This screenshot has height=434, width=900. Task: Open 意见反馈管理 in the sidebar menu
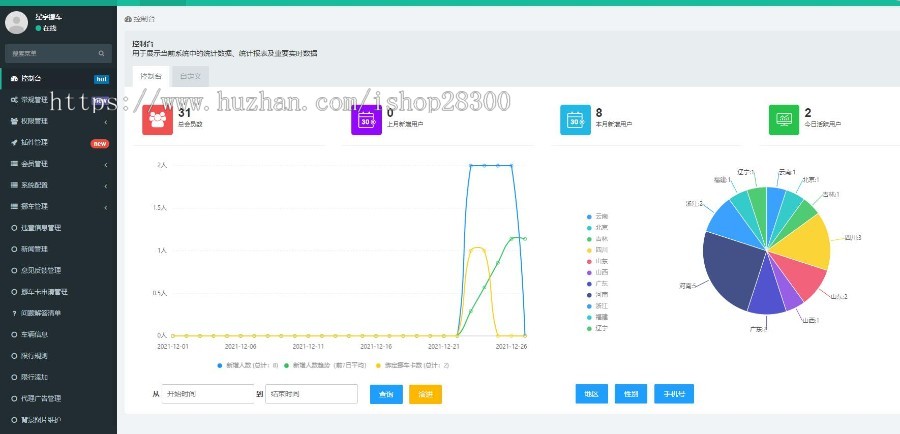59,270
